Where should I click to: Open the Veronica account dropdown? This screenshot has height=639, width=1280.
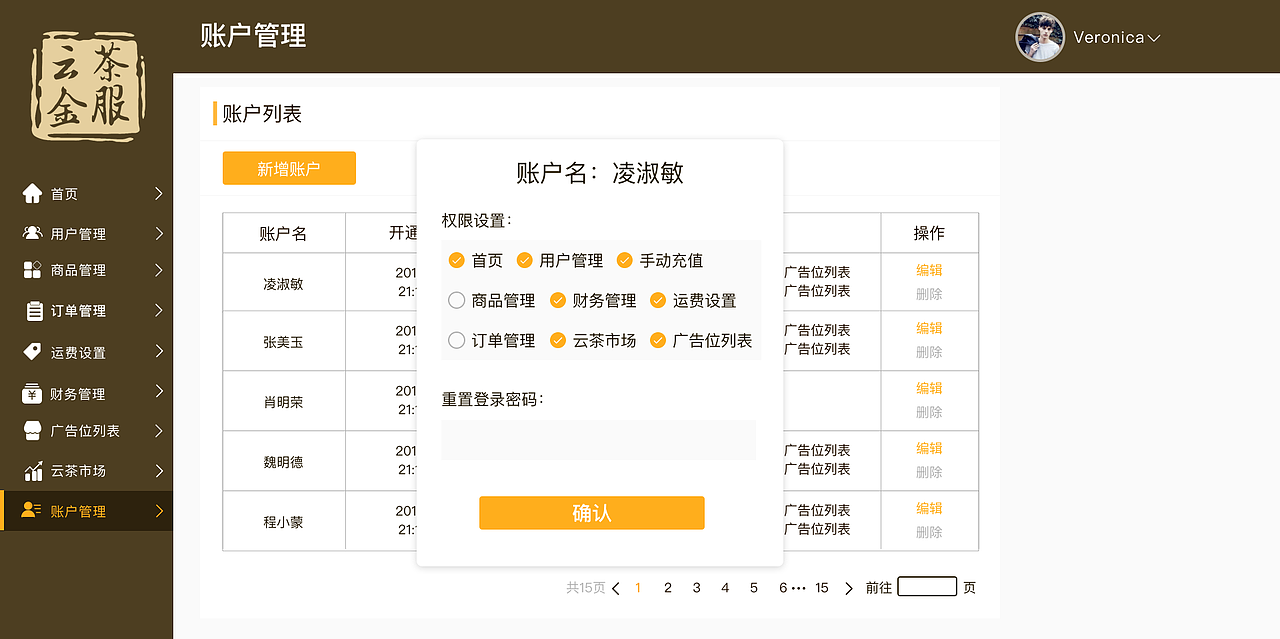(1113, 37)
